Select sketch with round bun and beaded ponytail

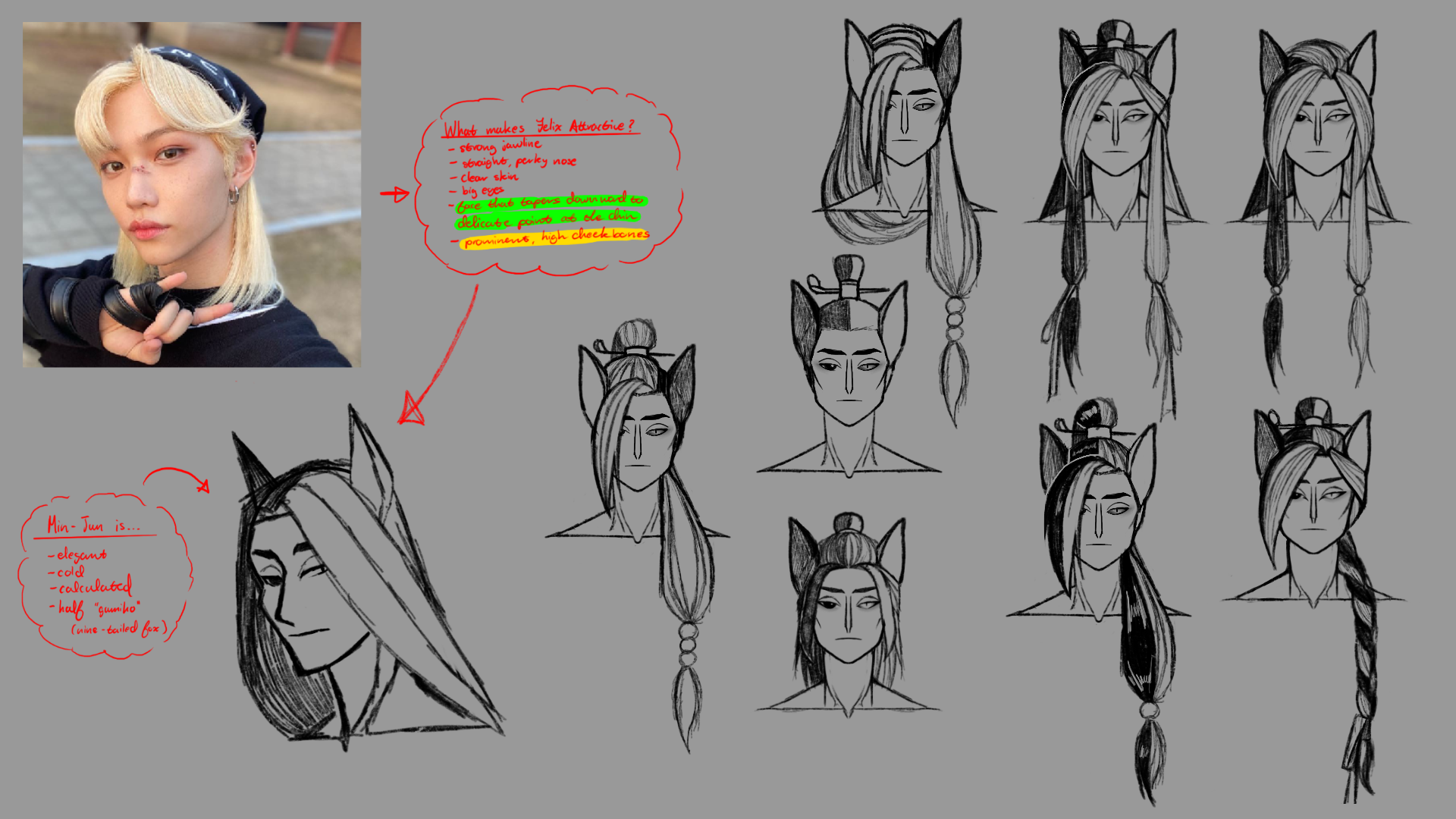pyautogui.click(x=639, y=535)
